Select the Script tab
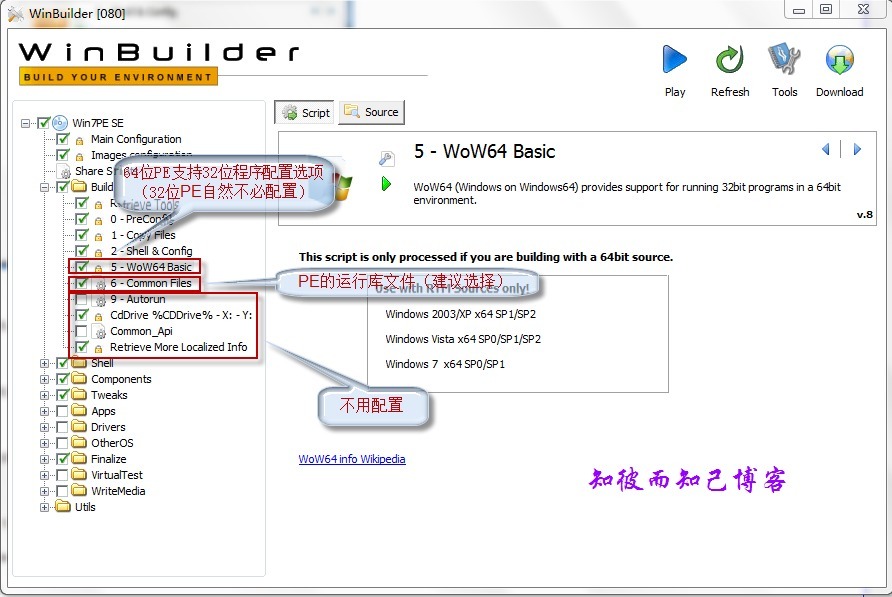 tap(304, 112)
